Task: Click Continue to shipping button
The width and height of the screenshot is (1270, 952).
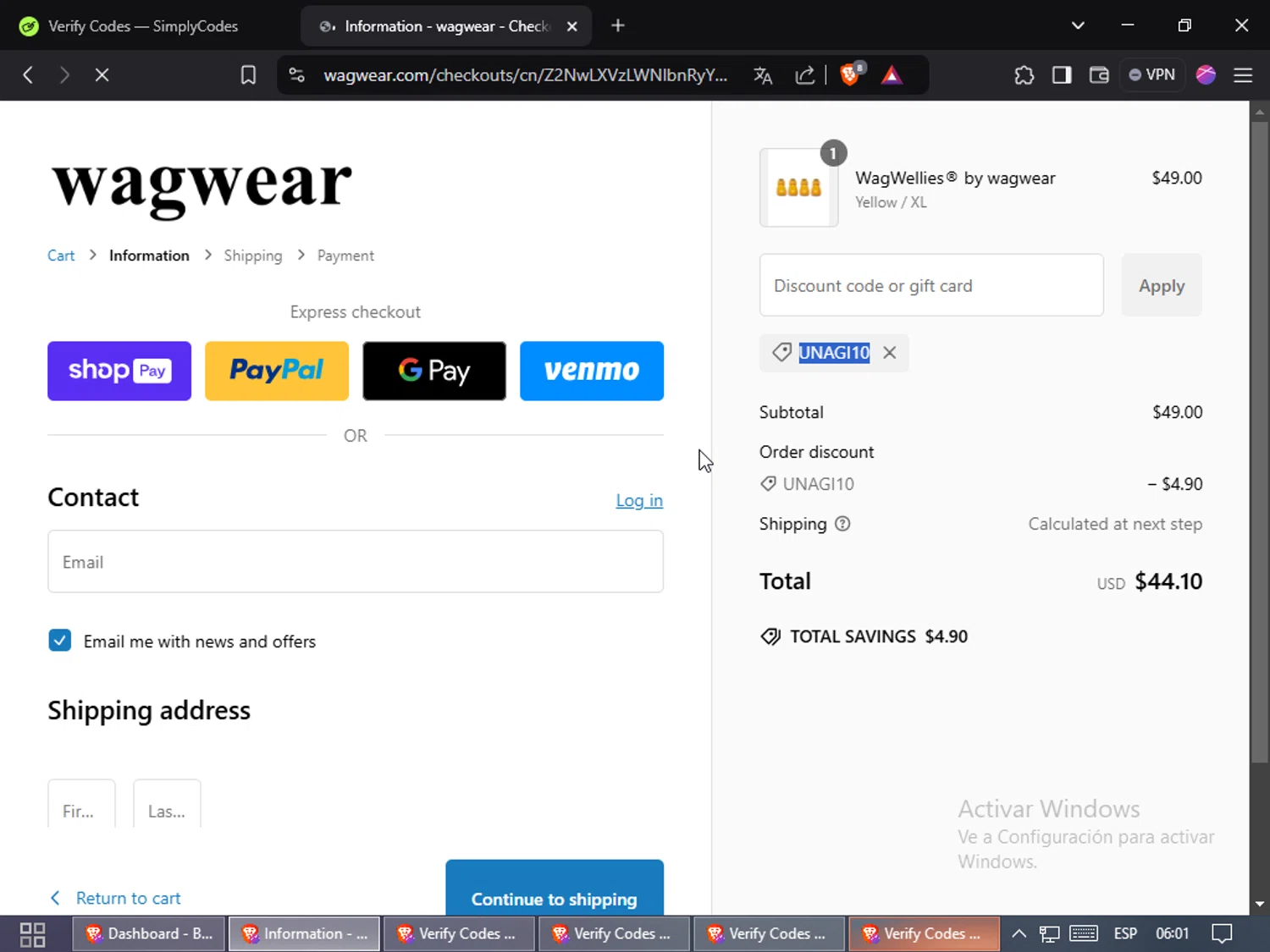Action: (x=555, y=888)
